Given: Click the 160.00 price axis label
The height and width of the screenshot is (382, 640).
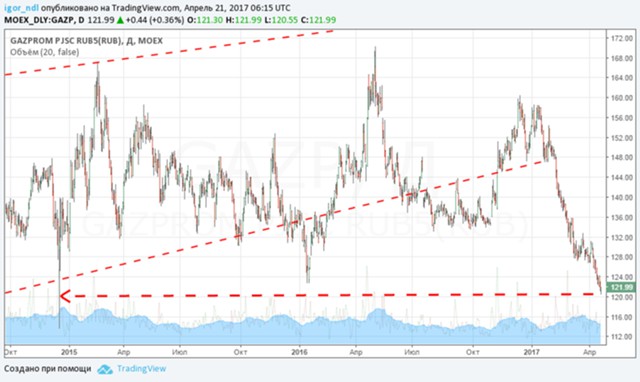Looking at the screenshot, I should 622,98.
